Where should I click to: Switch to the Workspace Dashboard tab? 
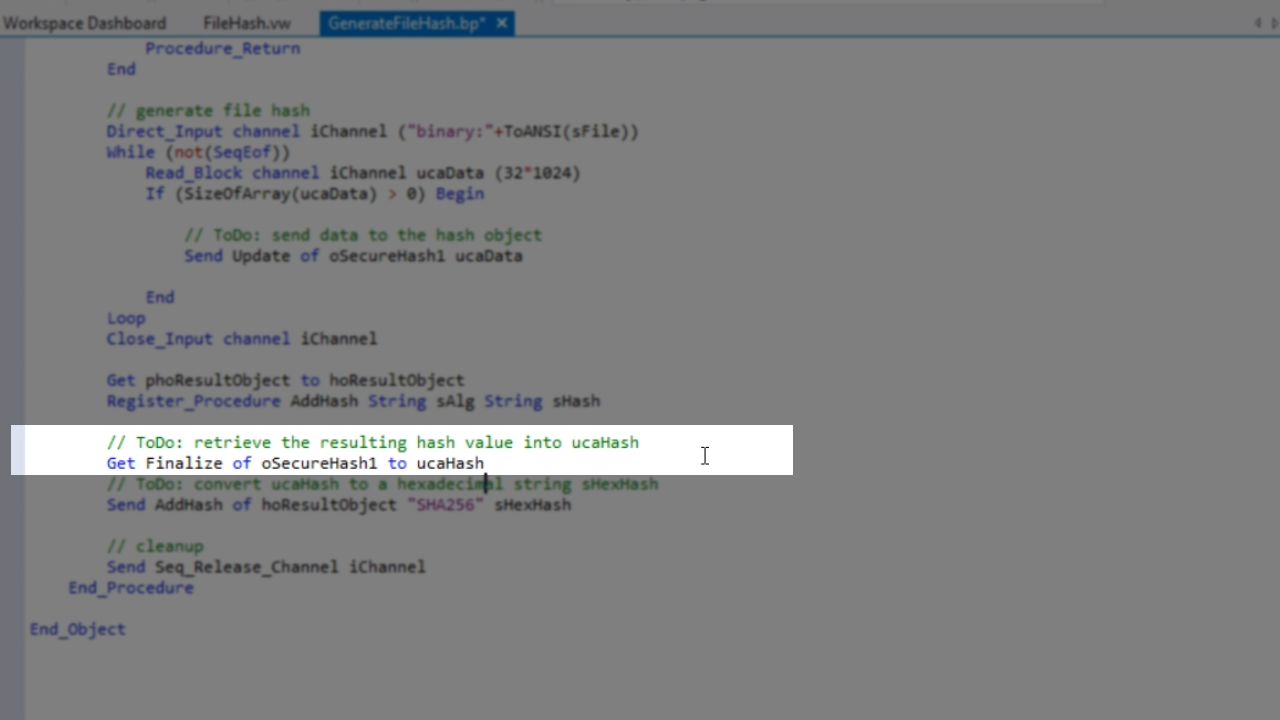point(84,23)
